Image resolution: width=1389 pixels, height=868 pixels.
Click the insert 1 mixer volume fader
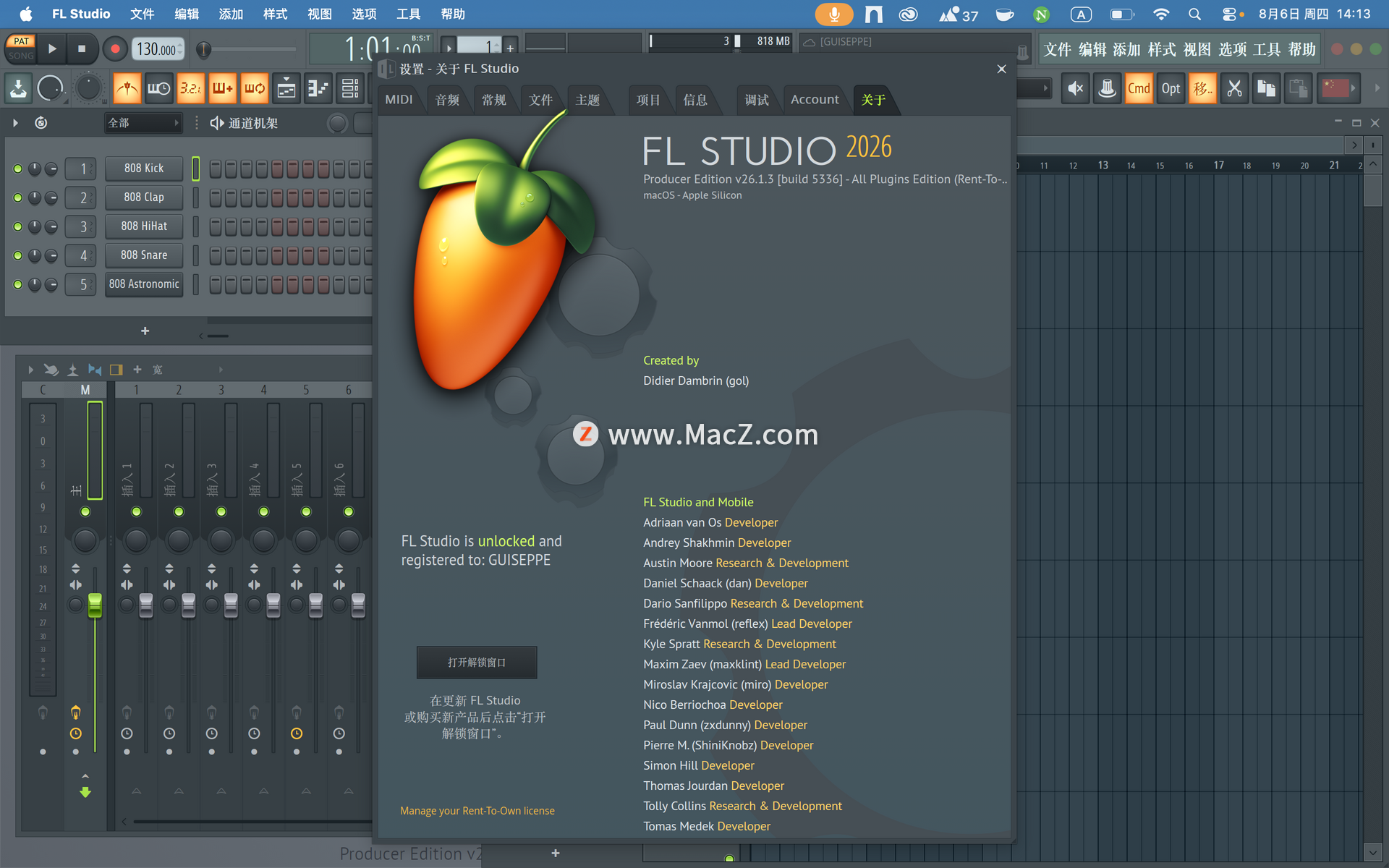pyautogui.click(x=145, y=605)
